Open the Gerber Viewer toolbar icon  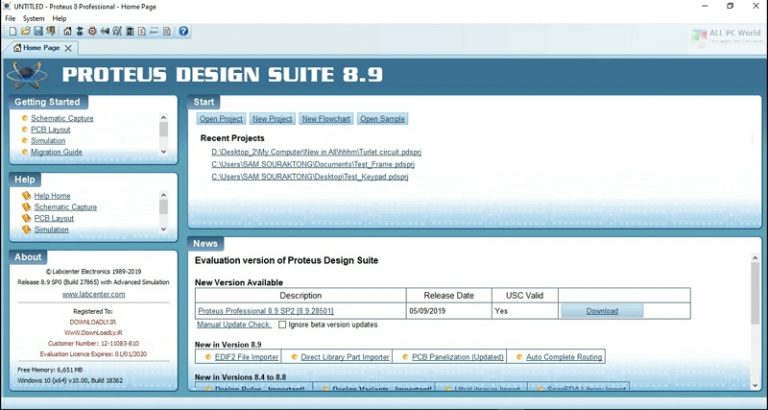pyautogui.click(x=117, y=31)
